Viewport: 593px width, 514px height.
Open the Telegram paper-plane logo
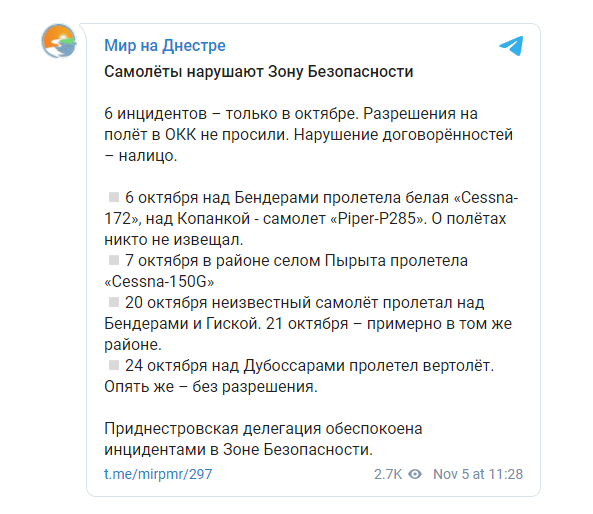pos(511,46)
